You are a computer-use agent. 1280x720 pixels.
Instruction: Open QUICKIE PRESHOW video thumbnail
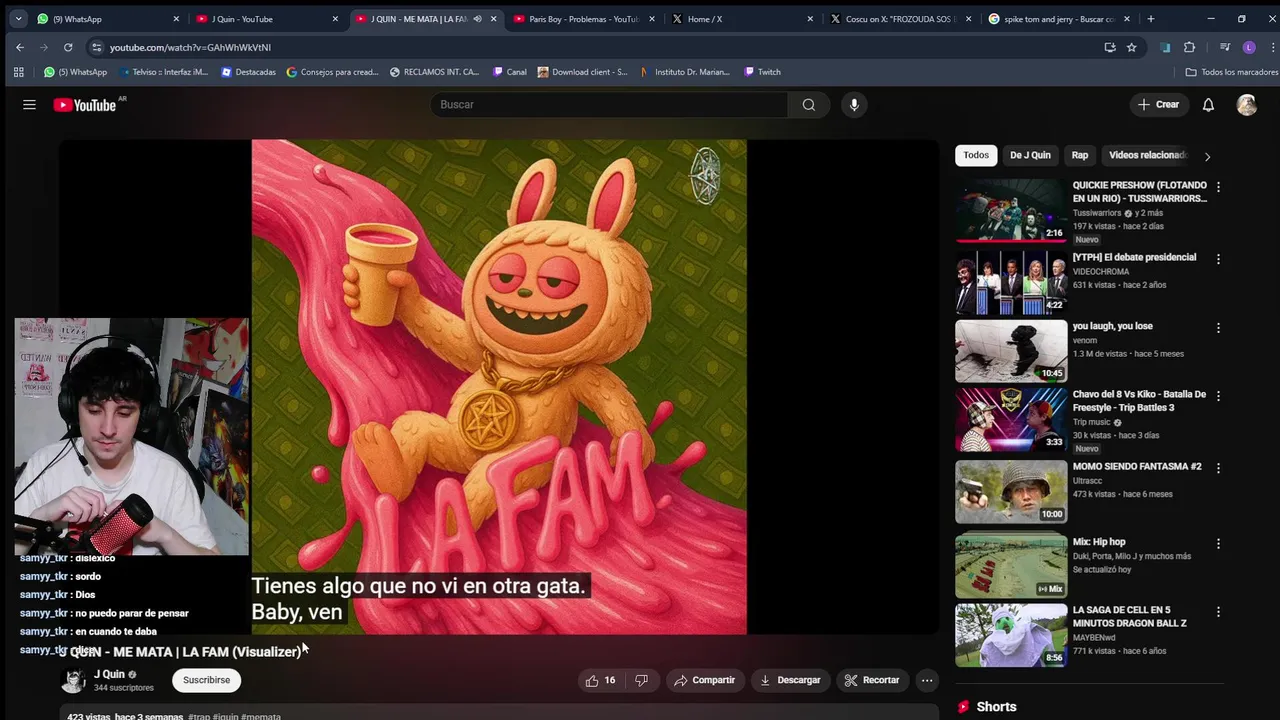click(1011, 210)
